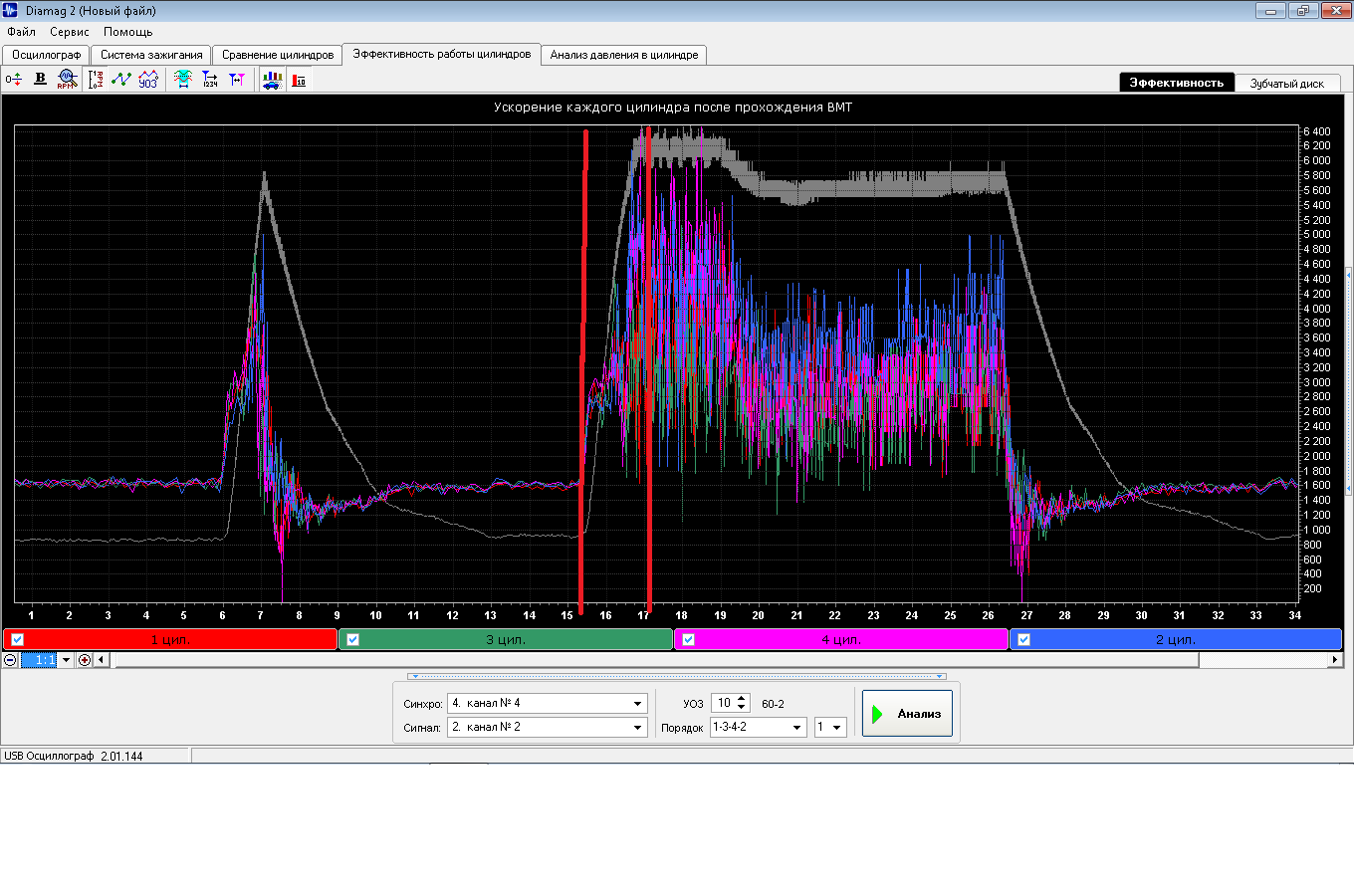Click the cyan envelope smoothing icon

(x=183, y=80)
